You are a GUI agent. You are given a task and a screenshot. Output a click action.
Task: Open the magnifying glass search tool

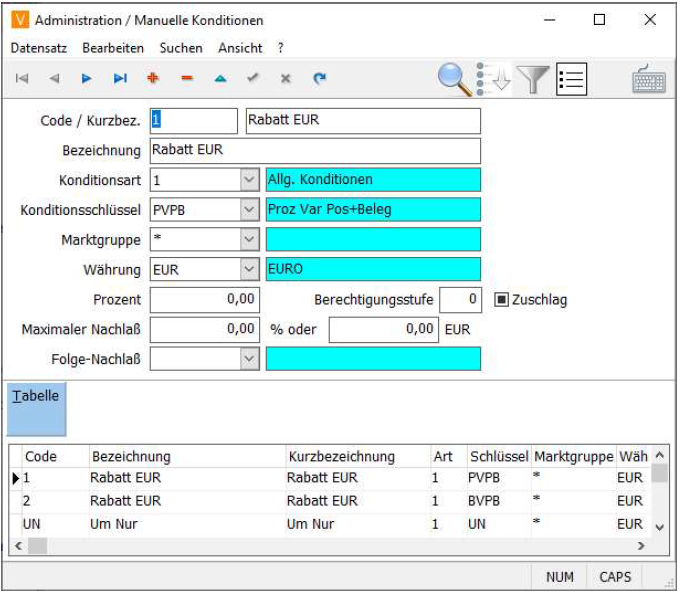tap(455, 79)
